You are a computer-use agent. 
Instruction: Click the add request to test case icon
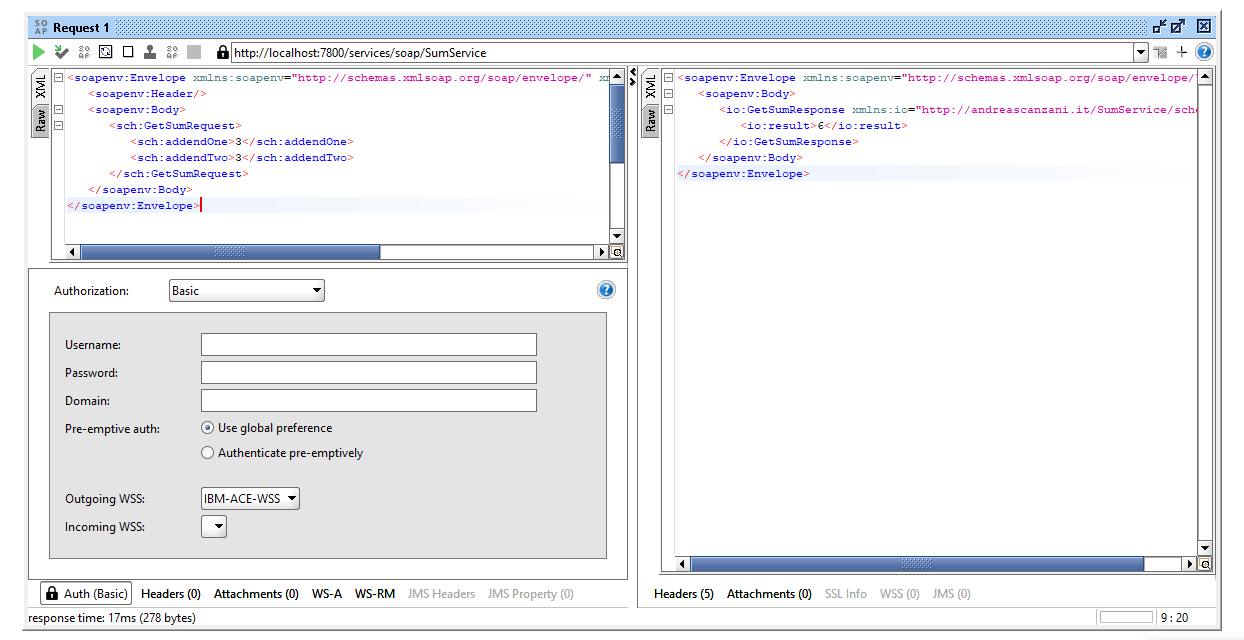click(61, 52)
